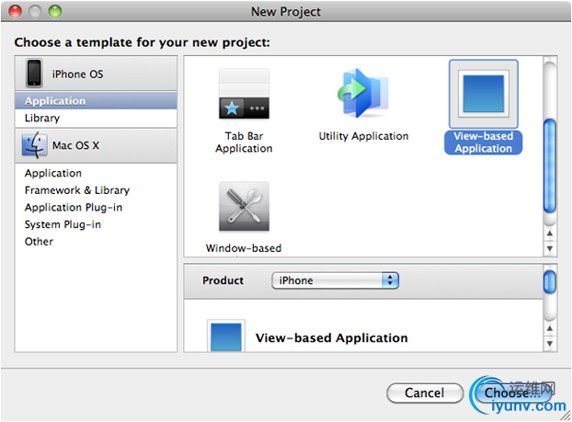Select the Tab Bar Application template icon
The width and height of the screenshot is (572, 422).
click(244, 94)
